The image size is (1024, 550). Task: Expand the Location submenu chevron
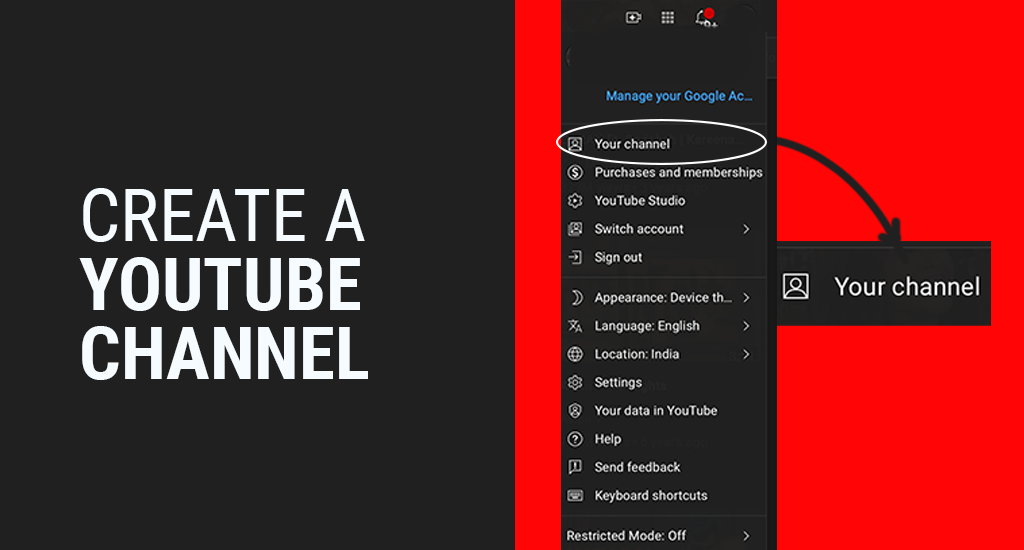pos(746,354)
